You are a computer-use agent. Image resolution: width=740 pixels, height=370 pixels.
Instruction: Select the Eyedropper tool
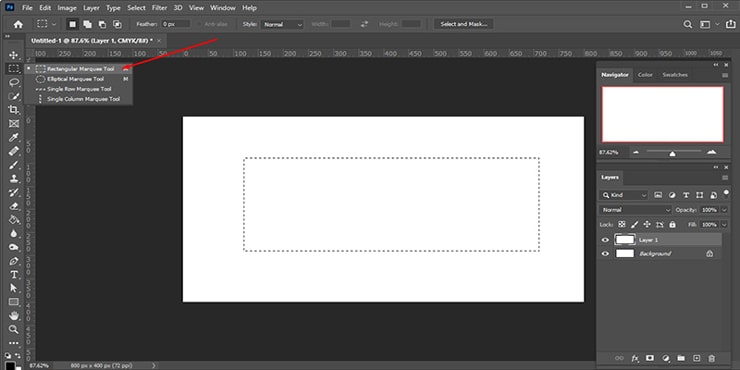(14, 137)
